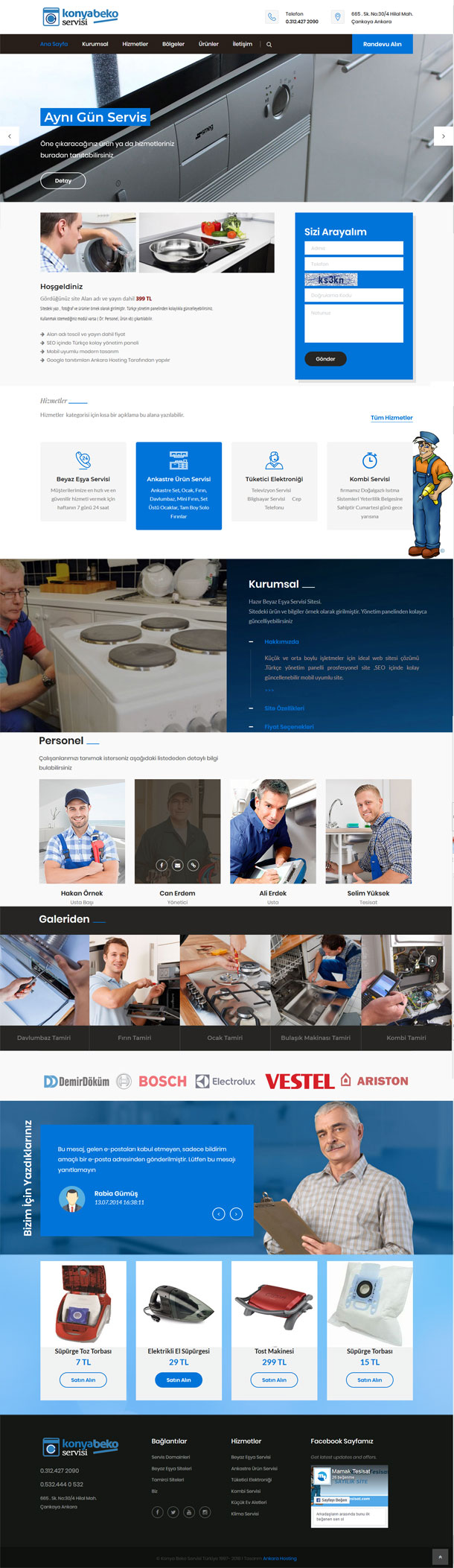Buy Elektrikli El Süpürgesi with Satın Alın
Image resolution: width=454 pixels, height=1568 pixels.
[179, 1380]
